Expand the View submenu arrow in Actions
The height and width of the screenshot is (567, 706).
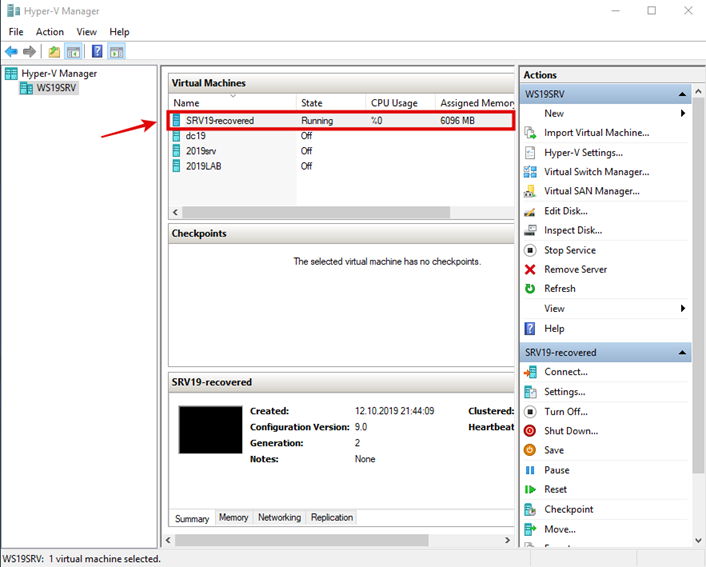pyautogui.click(x=683, y=308)
